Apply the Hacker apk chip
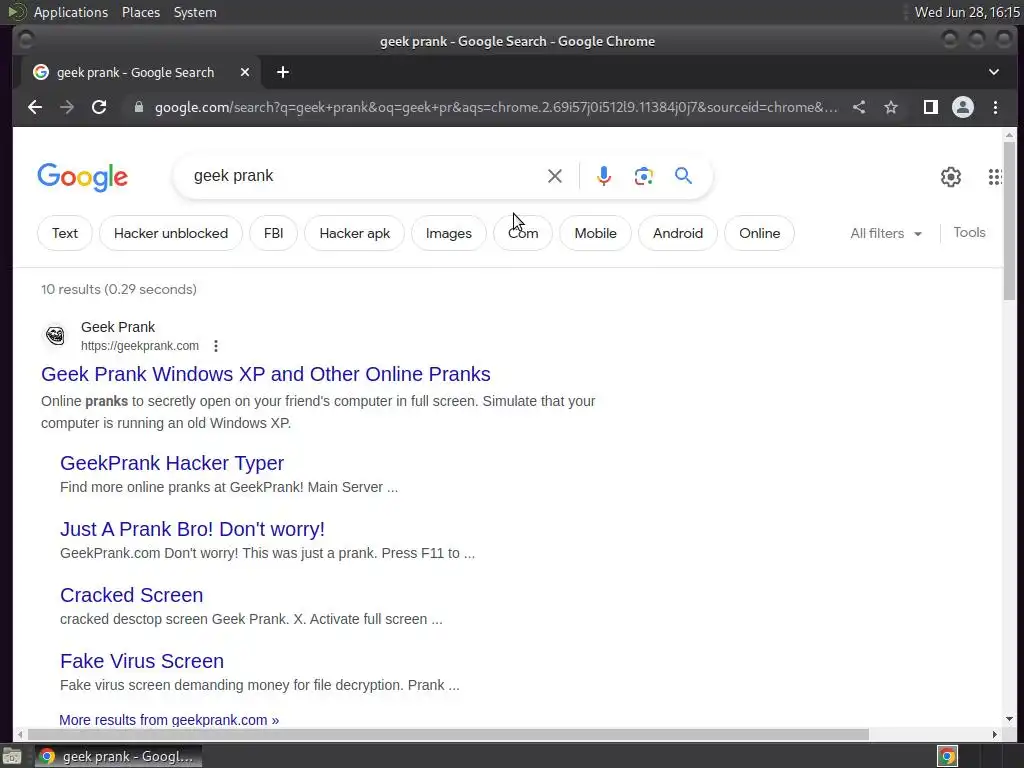This screenshot has width=1024, height=768. point(355,233)
